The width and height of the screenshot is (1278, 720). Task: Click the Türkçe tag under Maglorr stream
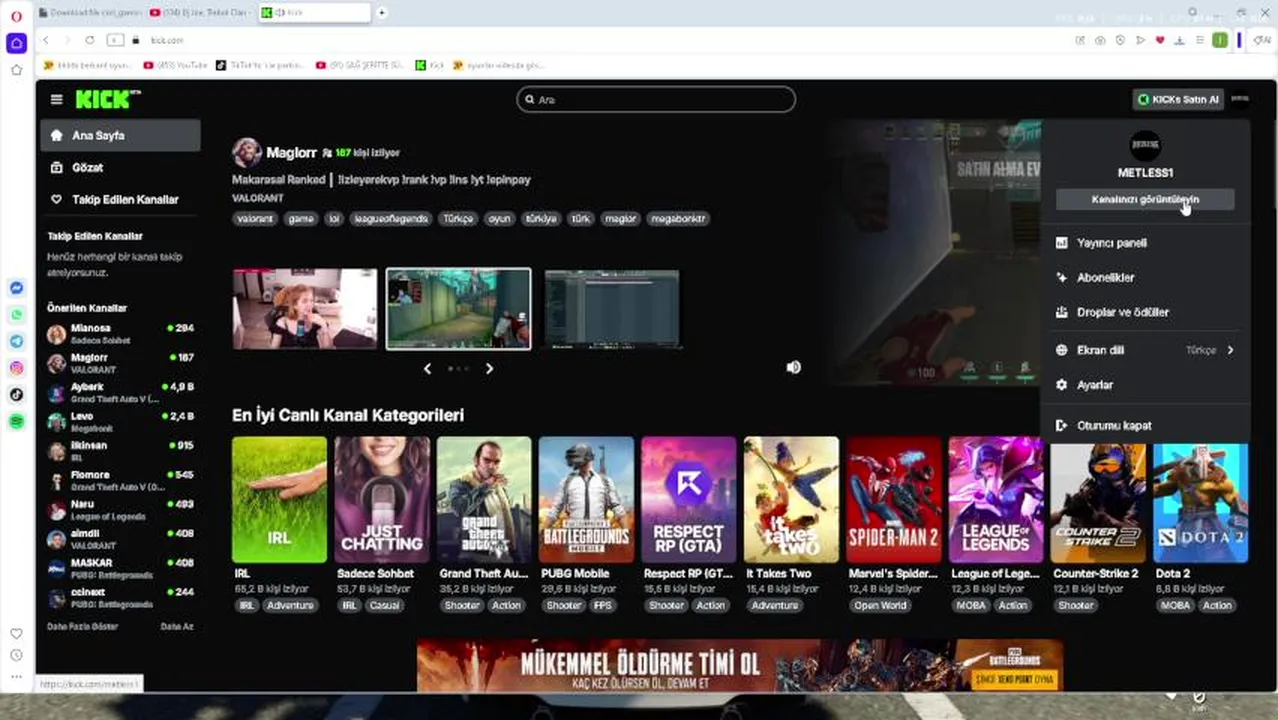[x=458, y=218]
